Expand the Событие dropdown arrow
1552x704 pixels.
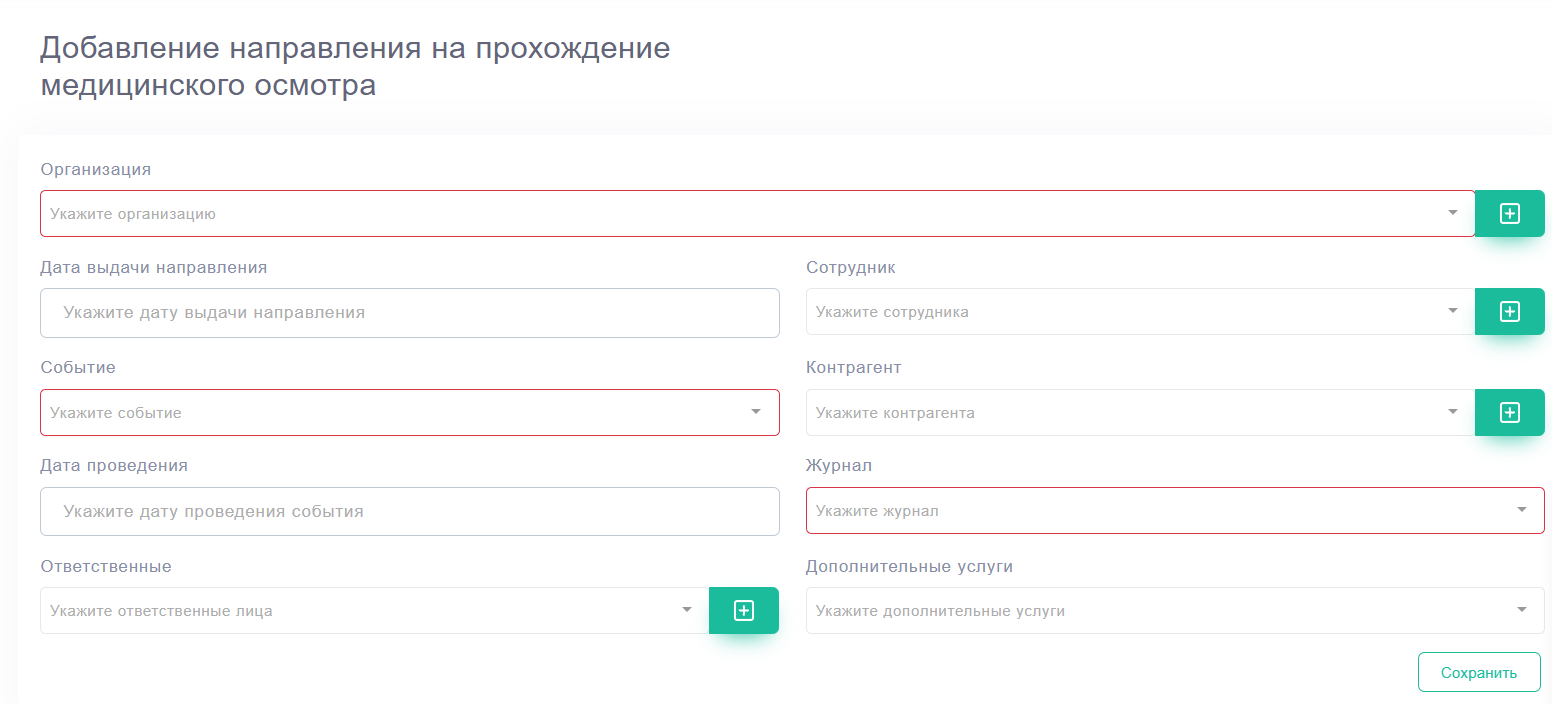756,412
